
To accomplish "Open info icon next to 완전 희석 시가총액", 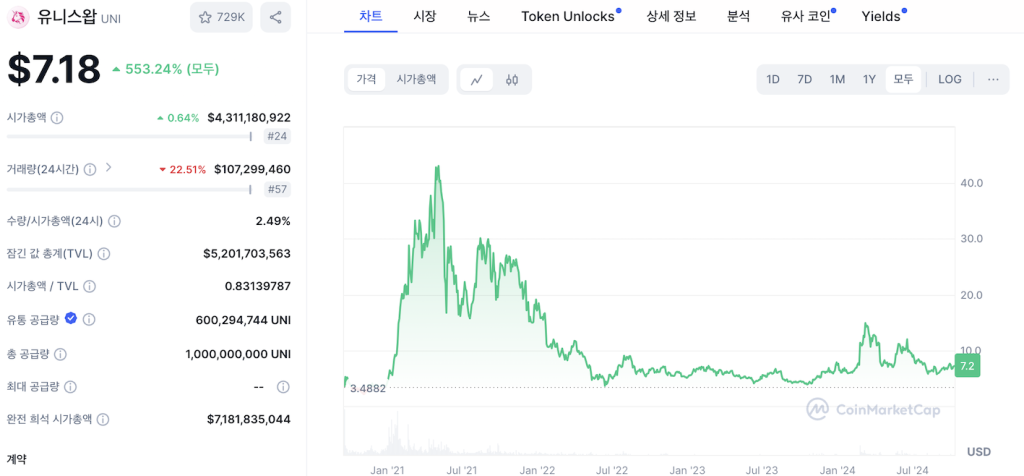I will 103,420.
